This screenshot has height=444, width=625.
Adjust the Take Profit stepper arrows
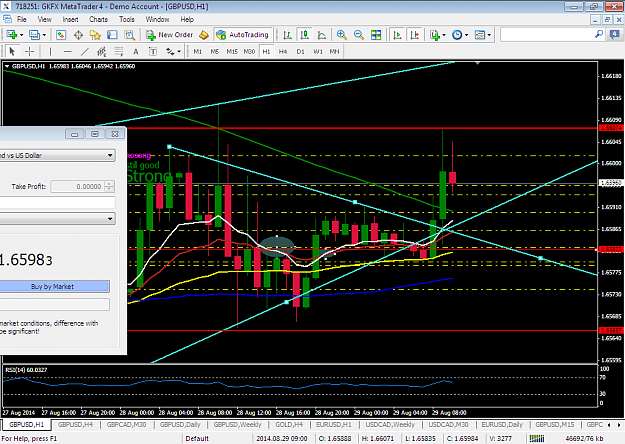pyautogui.click(x=109, y=187)
